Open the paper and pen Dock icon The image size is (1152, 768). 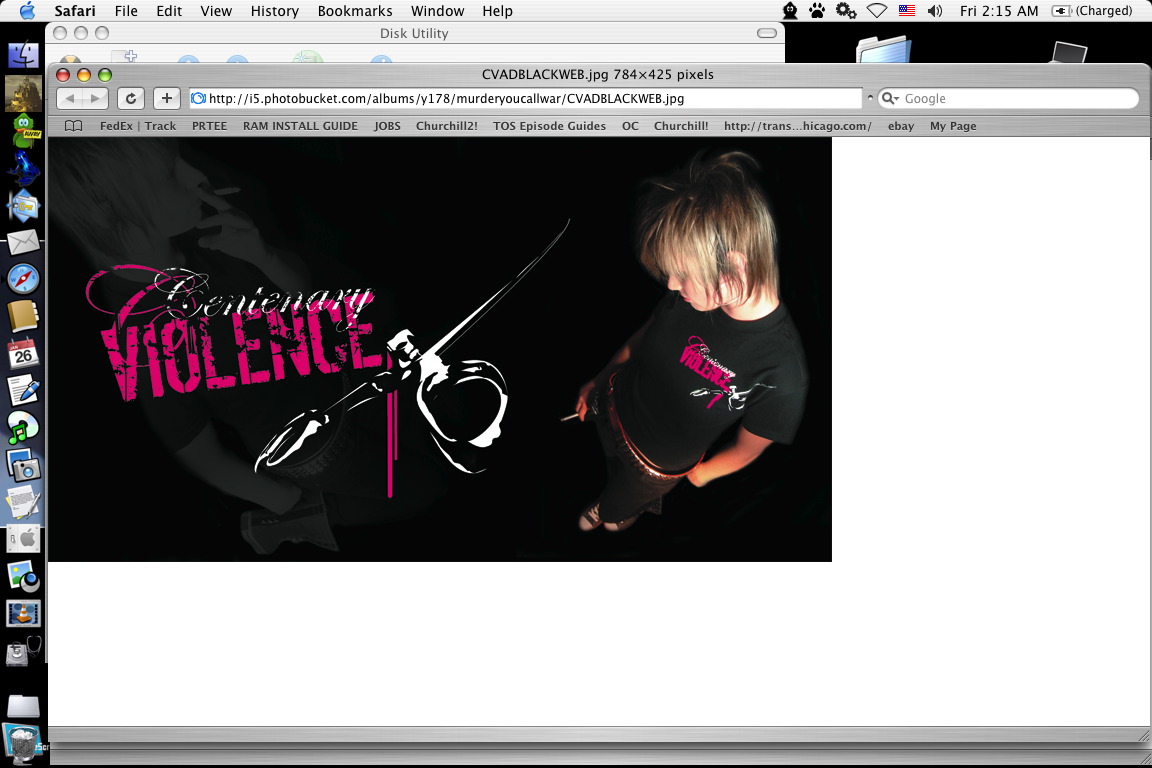point(24,390)
